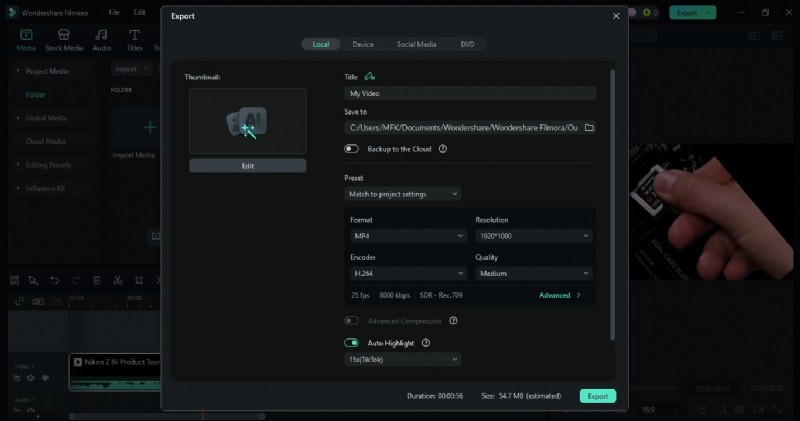Viewport: 800px width, 421px height.
Task: Turn off the Auto Highlight toggle
Action: (351, 343)
